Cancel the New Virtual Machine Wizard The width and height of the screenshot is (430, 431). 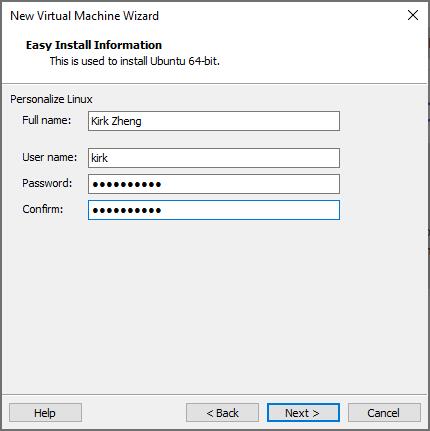click(384, 413)
